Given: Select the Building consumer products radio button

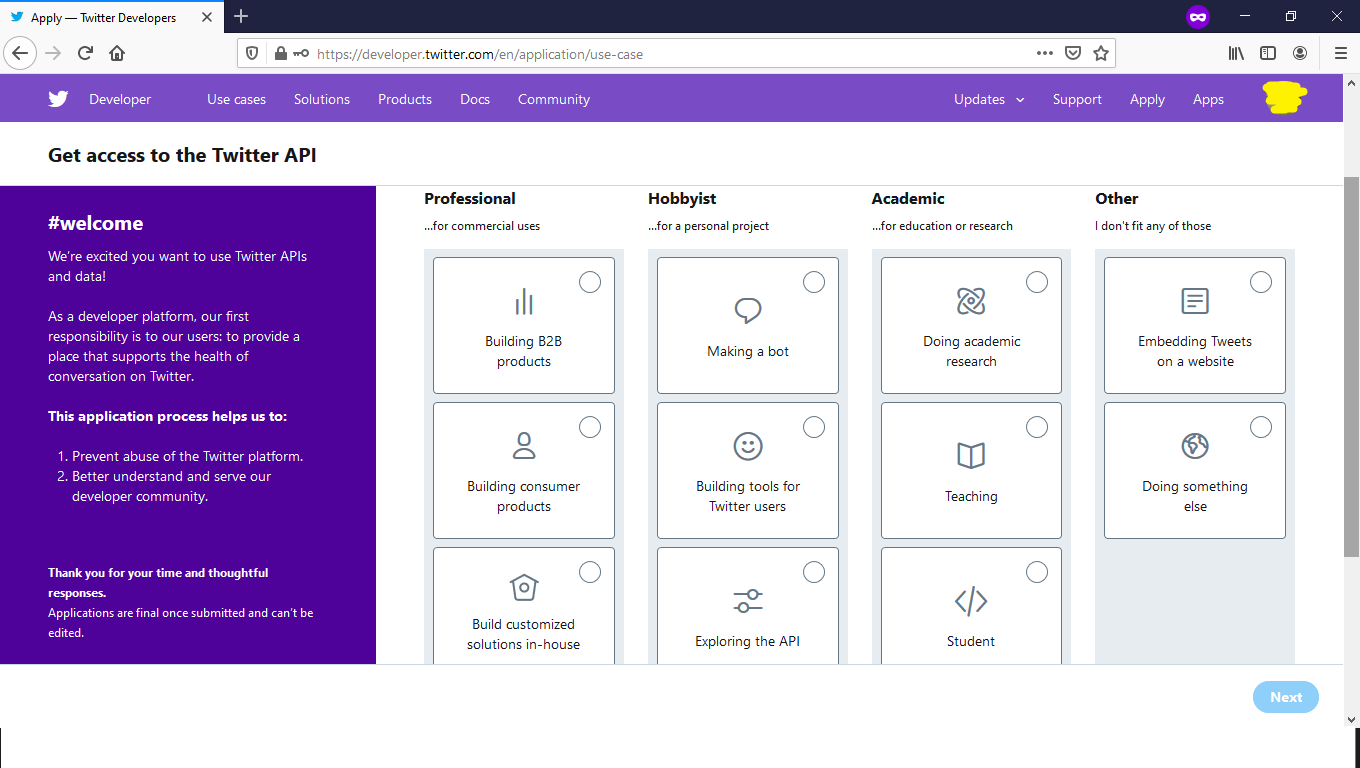Looking at the screenshot, I should coord(590,427).
